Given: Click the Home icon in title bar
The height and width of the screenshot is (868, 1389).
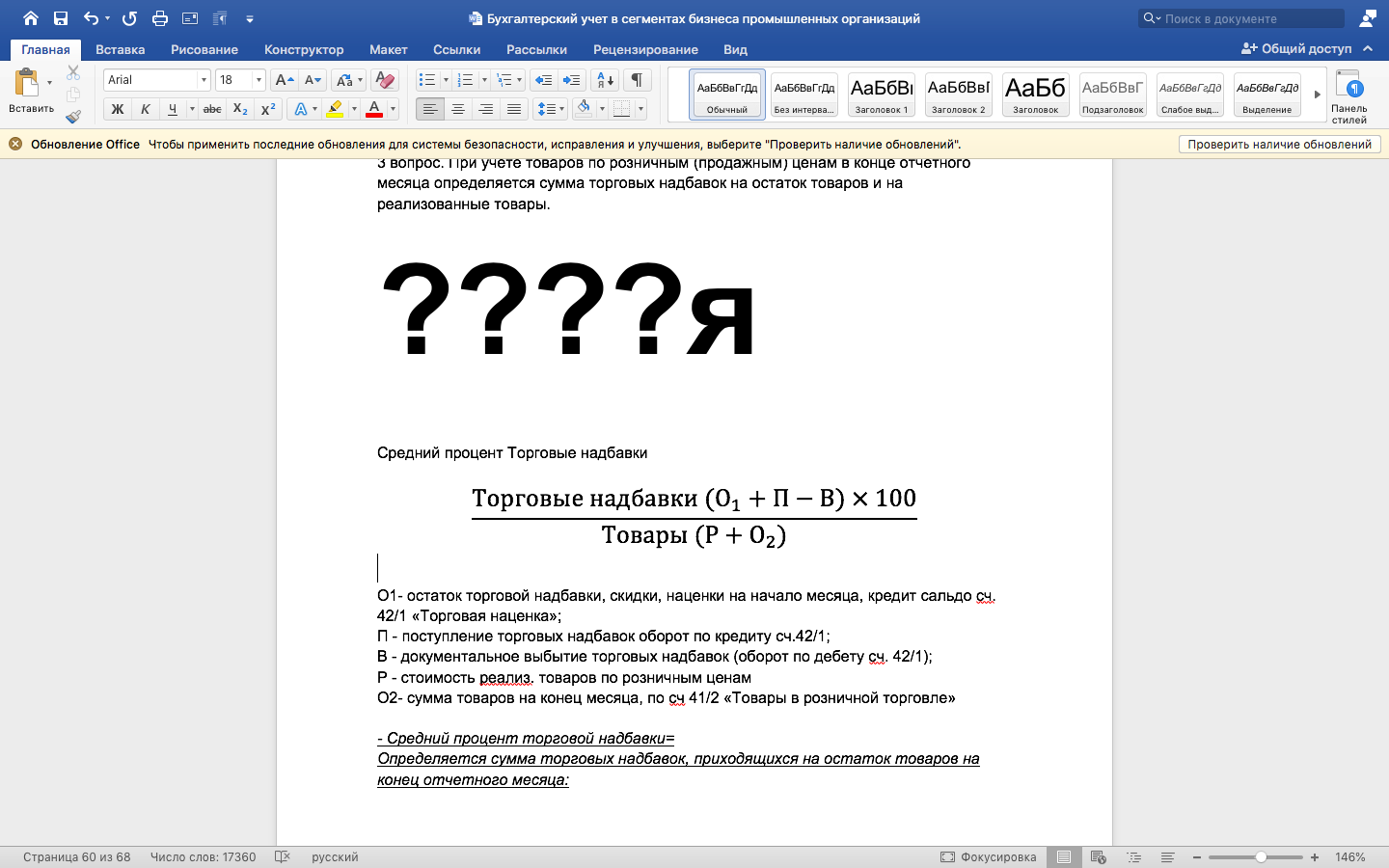Looking at the screenshot, I should tap(31, 18).
